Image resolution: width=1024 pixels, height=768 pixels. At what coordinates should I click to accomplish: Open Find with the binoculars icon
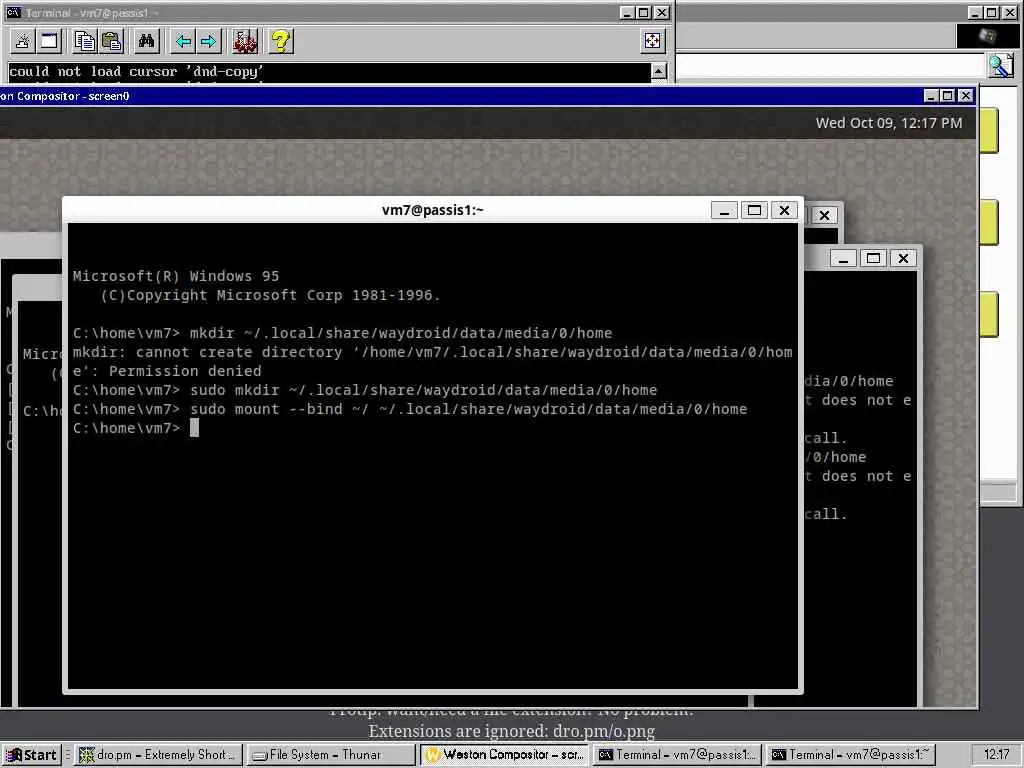click(146, 41)
